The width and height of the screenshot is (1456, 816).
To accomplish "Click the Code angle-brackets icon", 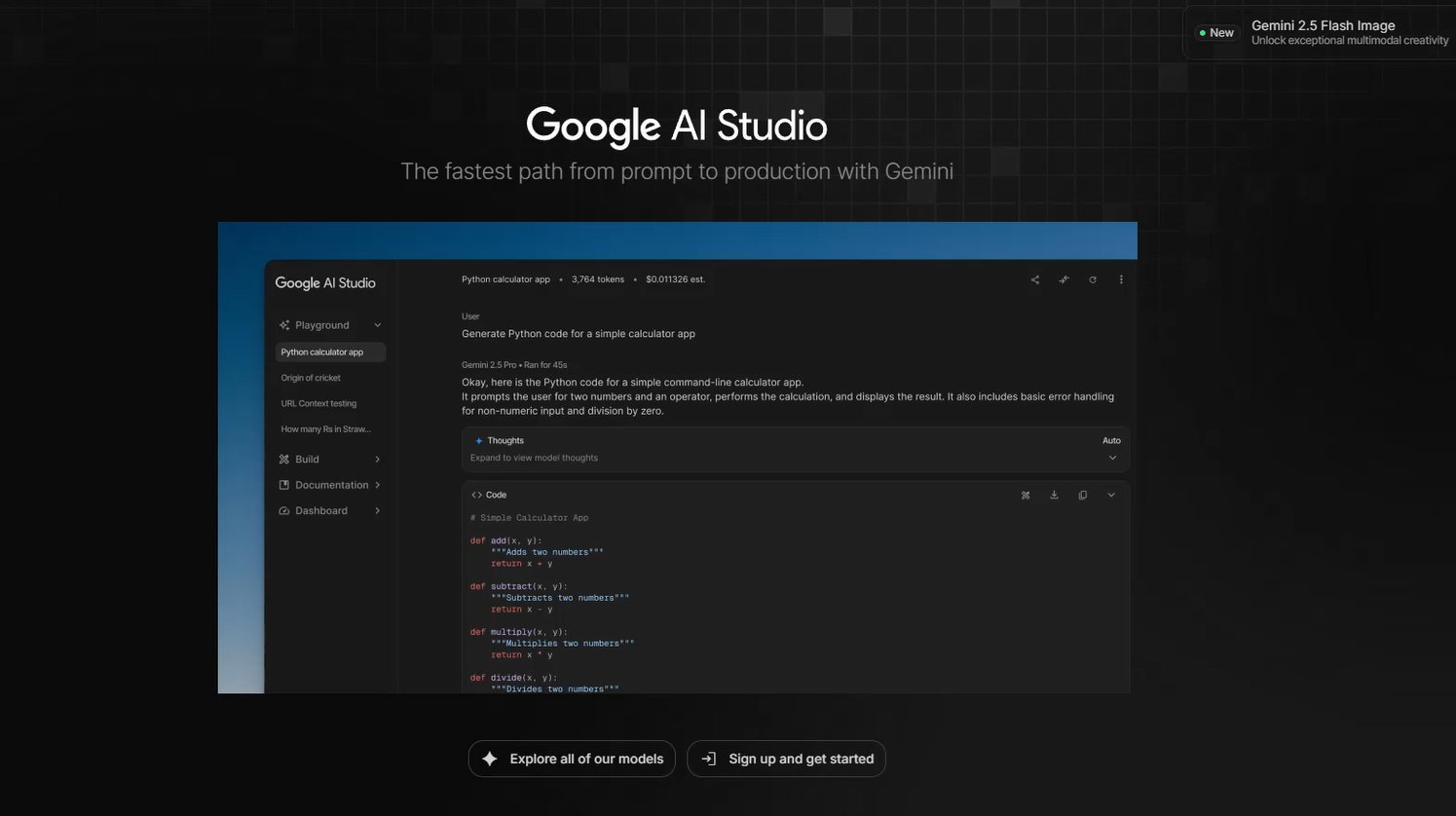I will point(476,495).
